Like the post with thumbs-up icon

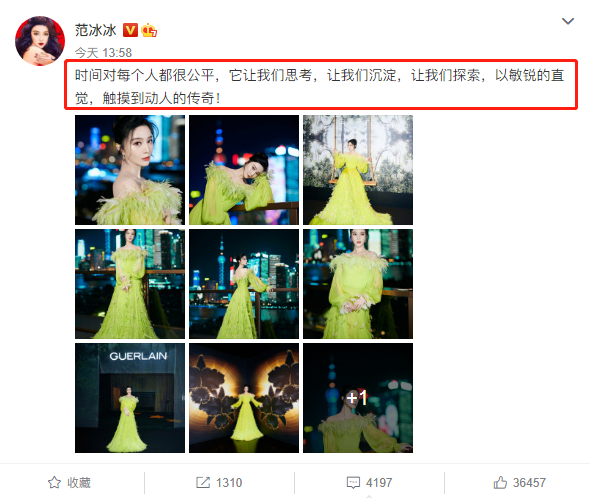pyautogui.click(x=500, y=482)
